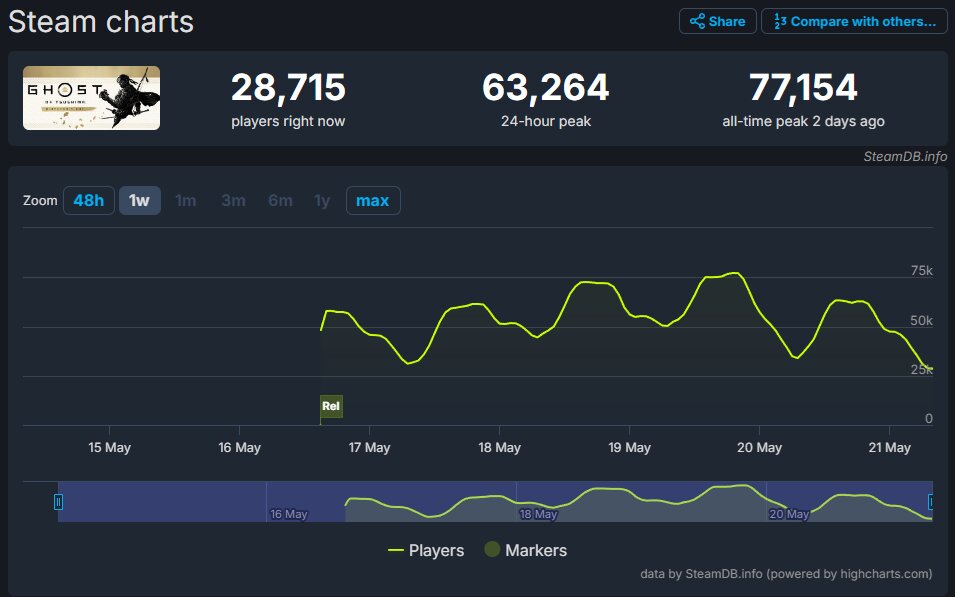955x597 pixels.
Task: Click the 18 May label in navigator
Action: coord(538,514)
